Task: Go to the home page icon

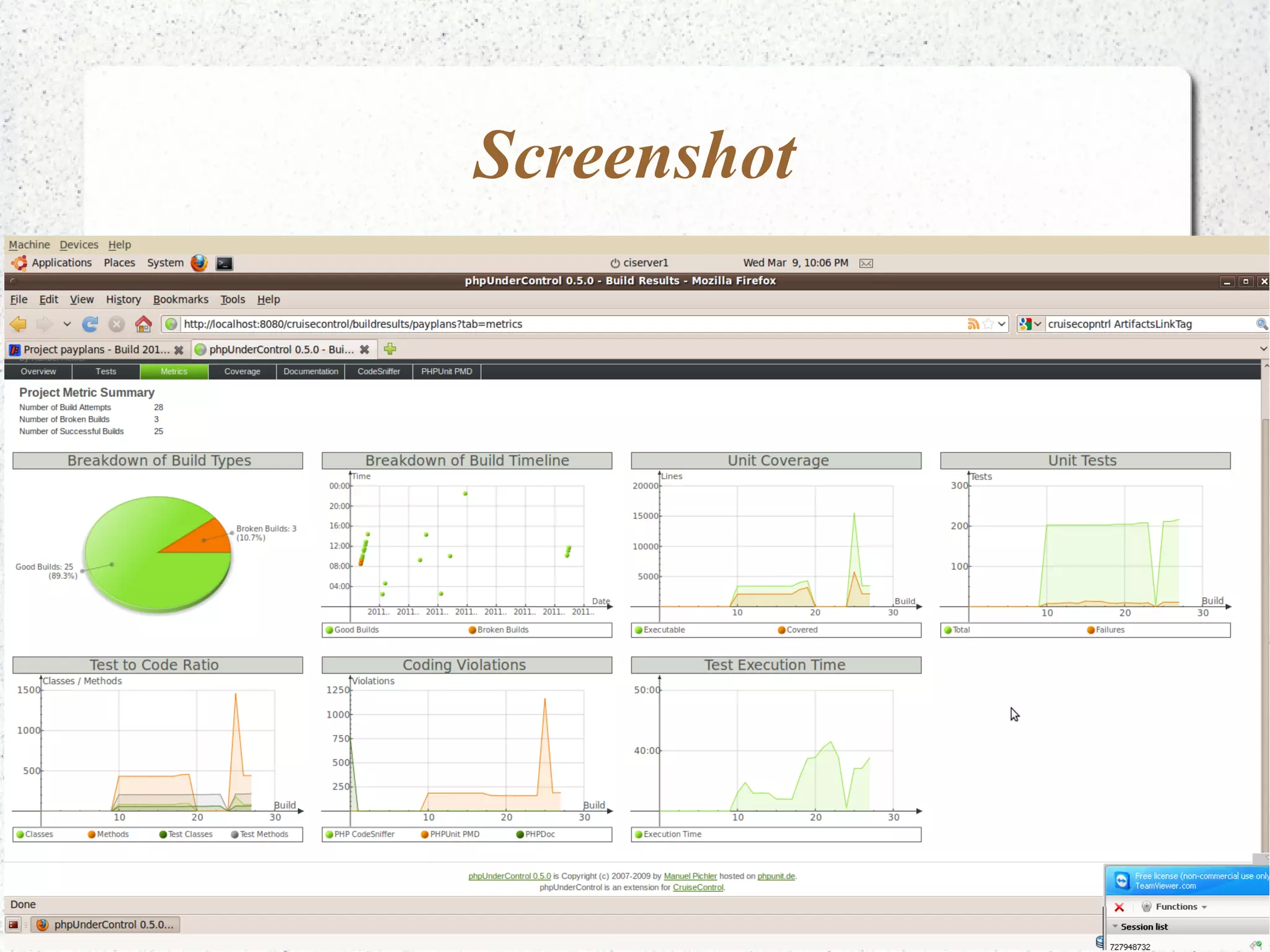Action: (x=143, y=324)
